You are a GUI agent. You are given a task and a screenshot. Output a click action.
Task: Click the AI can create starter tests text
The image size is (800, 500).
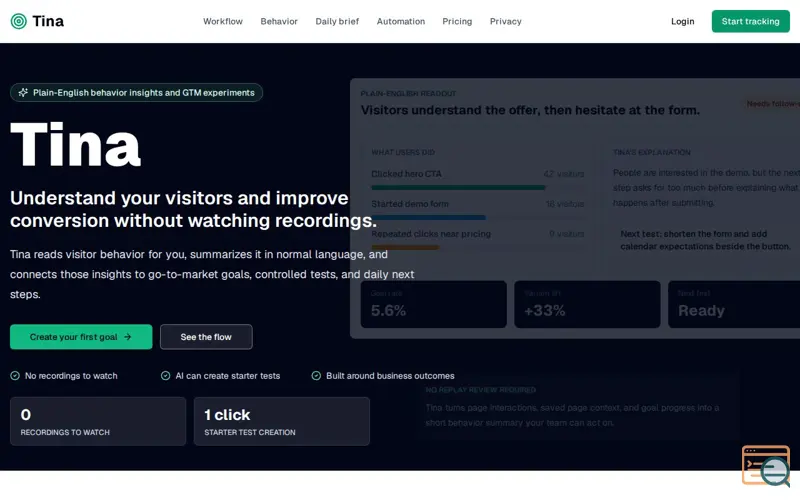coord(228,376)
